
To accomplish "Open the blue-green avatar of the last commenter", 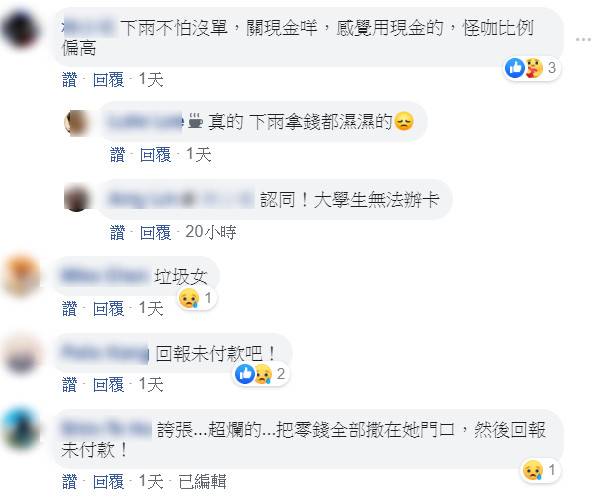I will pyautogui.click(x=21, y=429).
